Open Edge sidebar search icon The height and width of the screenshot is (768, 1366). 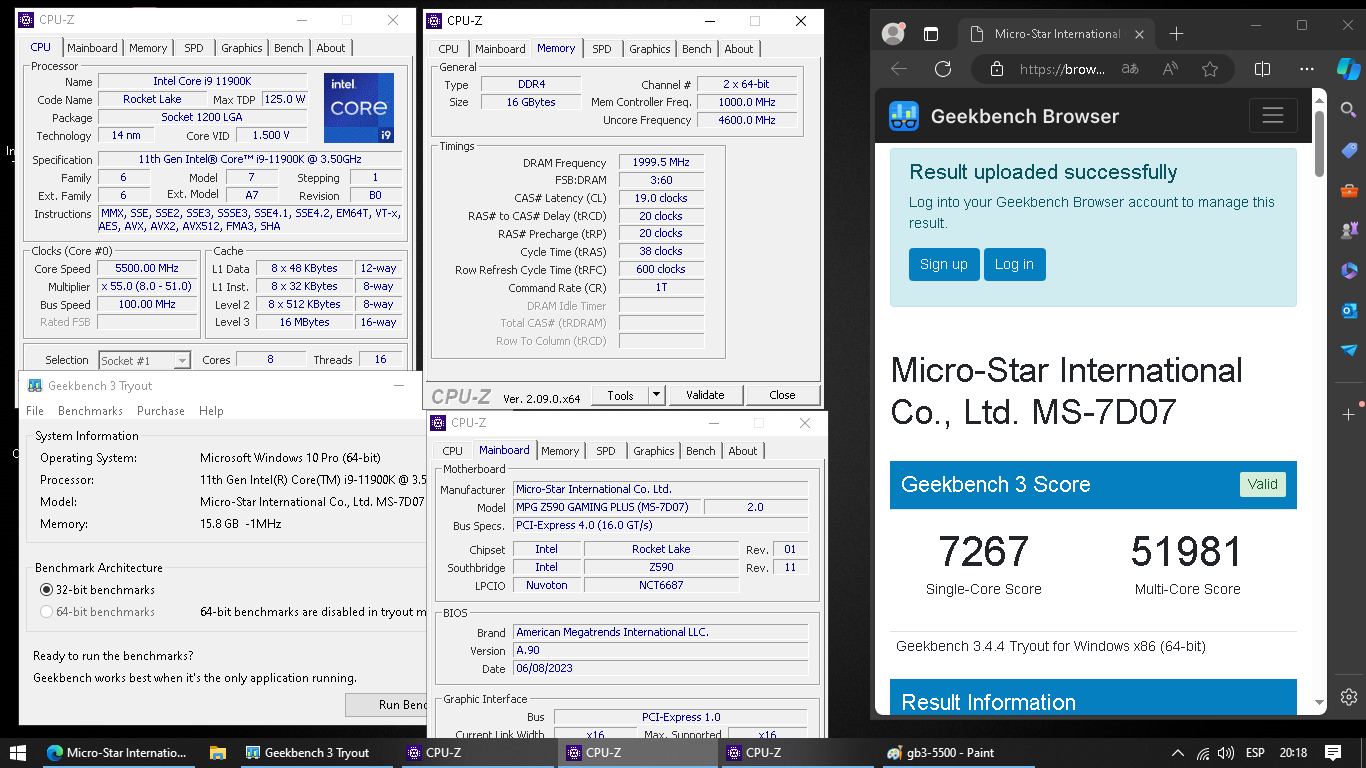coord(1349,112)
